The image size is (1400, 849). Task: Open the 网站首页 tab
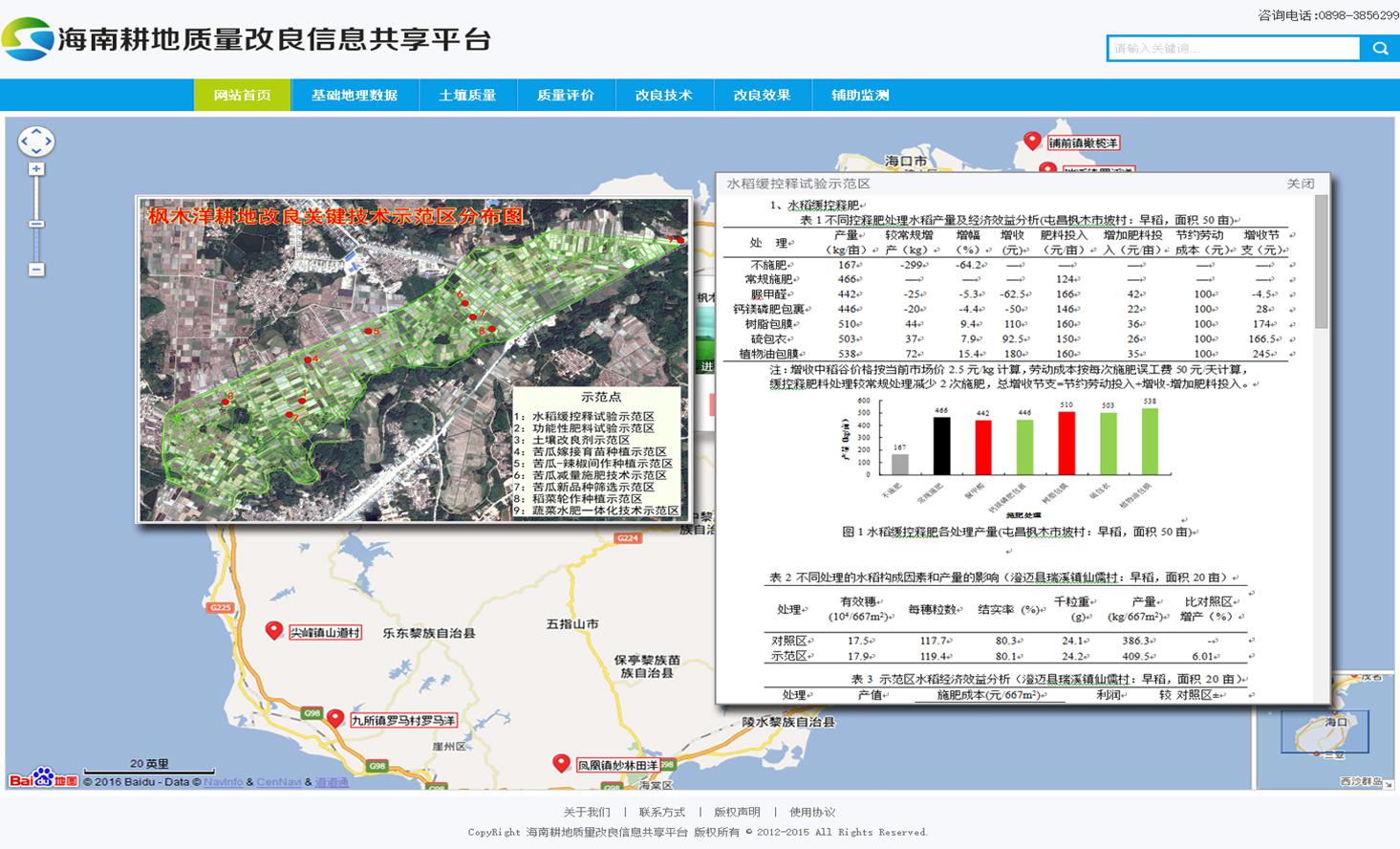[242, 95]
